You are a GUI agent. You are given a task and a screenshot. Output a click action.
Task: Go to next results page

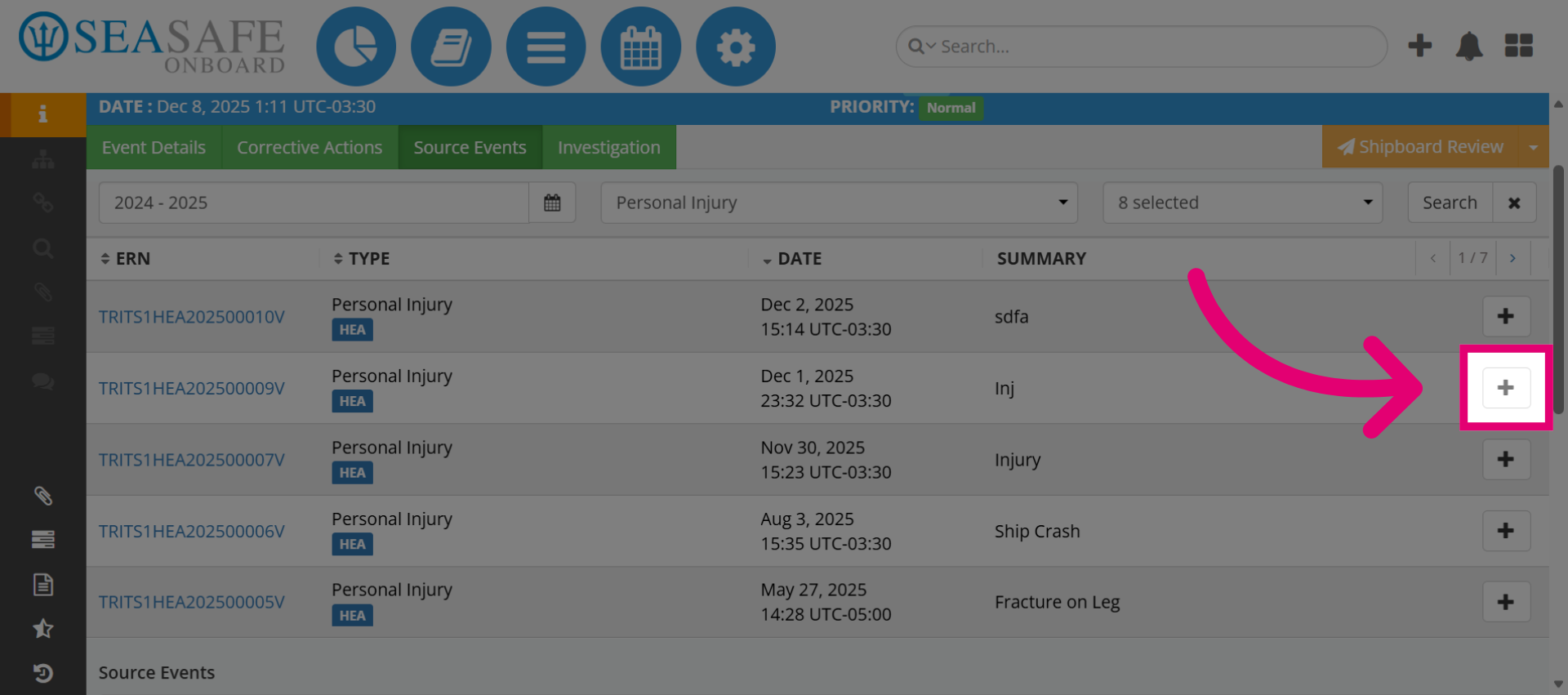1512,258
